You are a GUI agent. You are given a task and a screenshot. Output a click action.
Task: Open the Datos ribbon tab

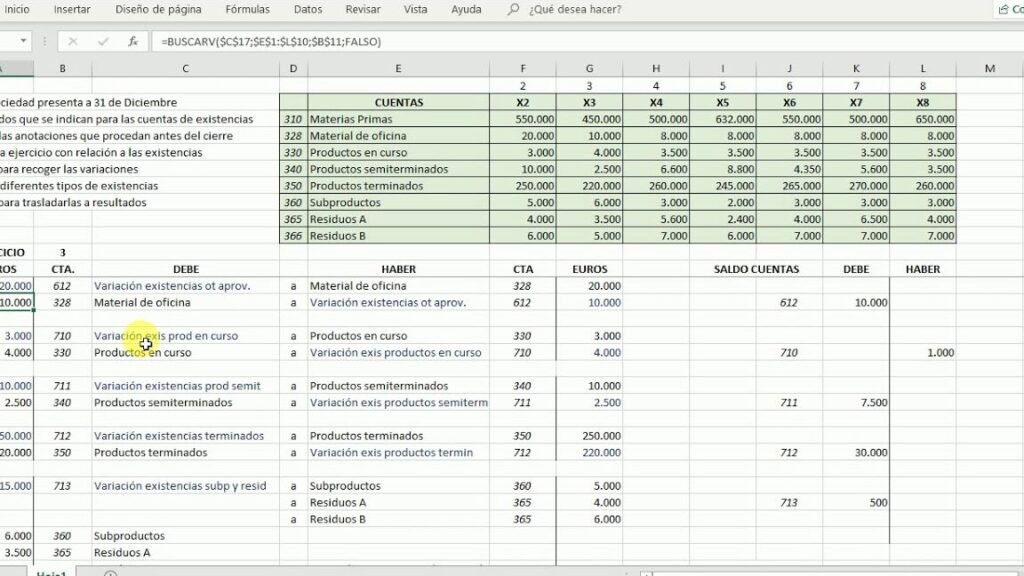(x=308, y=9)
